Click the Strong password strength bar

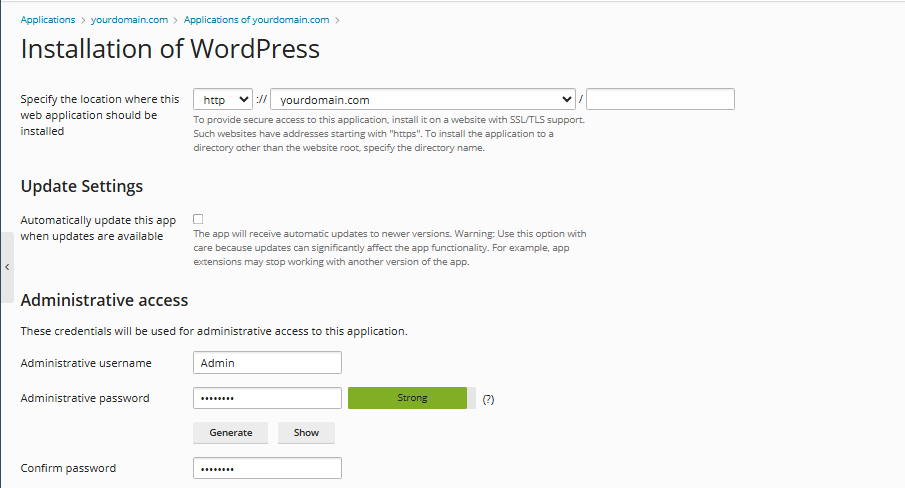tap(412, 398)
